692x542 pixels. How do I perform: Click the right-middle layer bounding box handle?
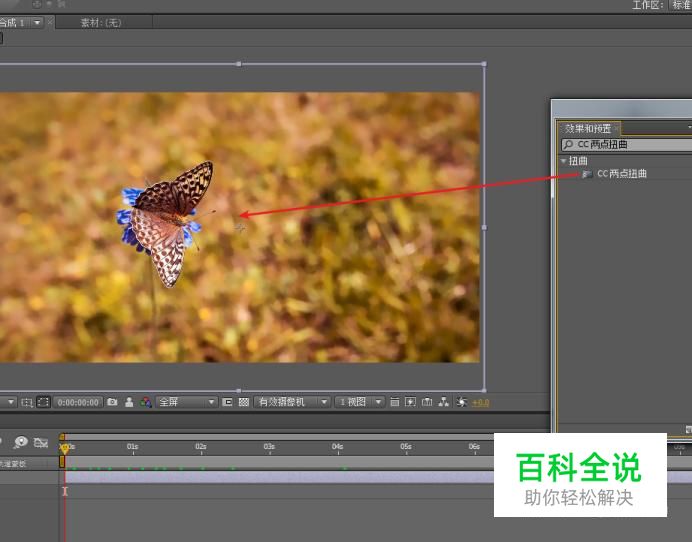click(x=484, y=227)
